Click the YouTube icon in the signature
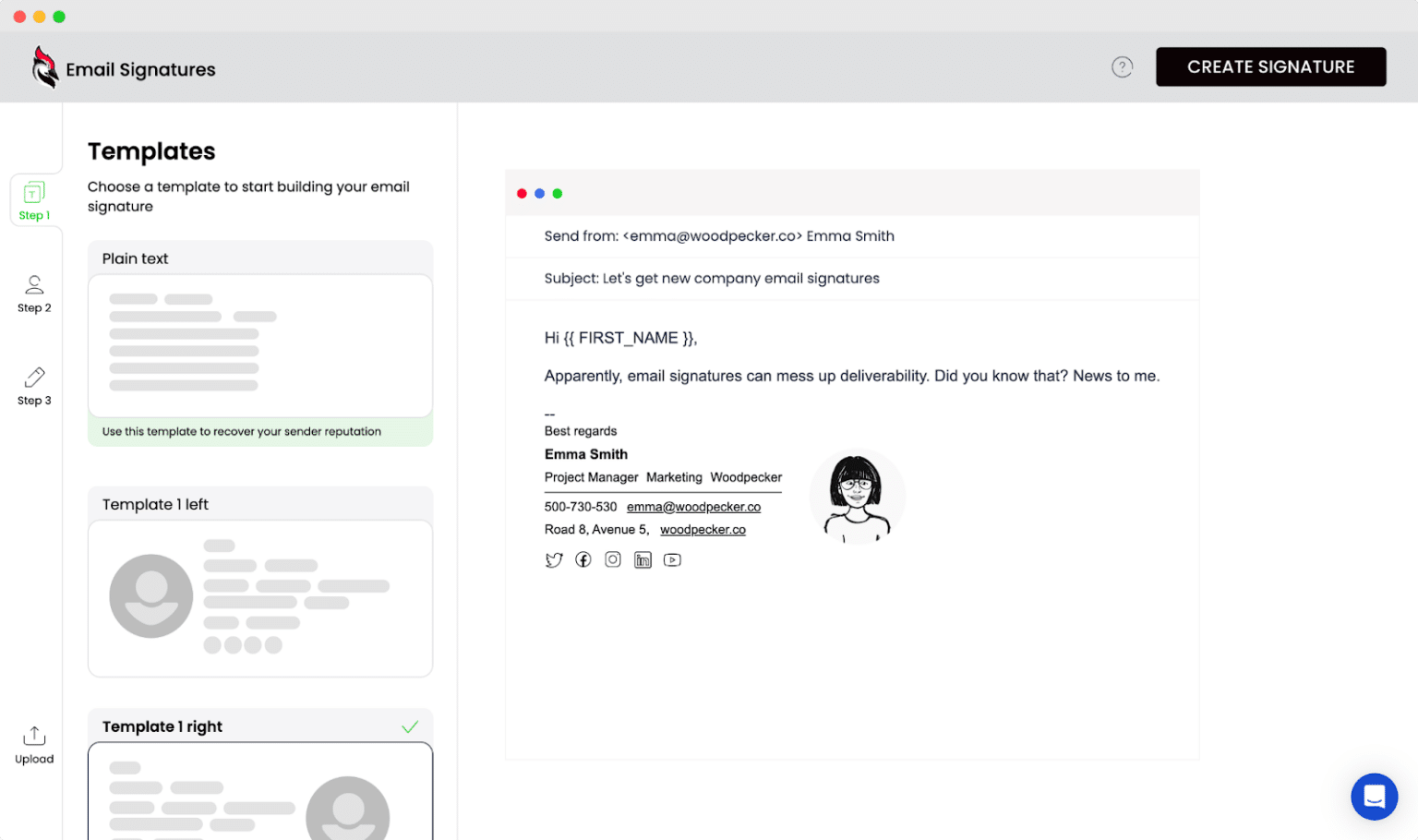 tap(672, 559)
